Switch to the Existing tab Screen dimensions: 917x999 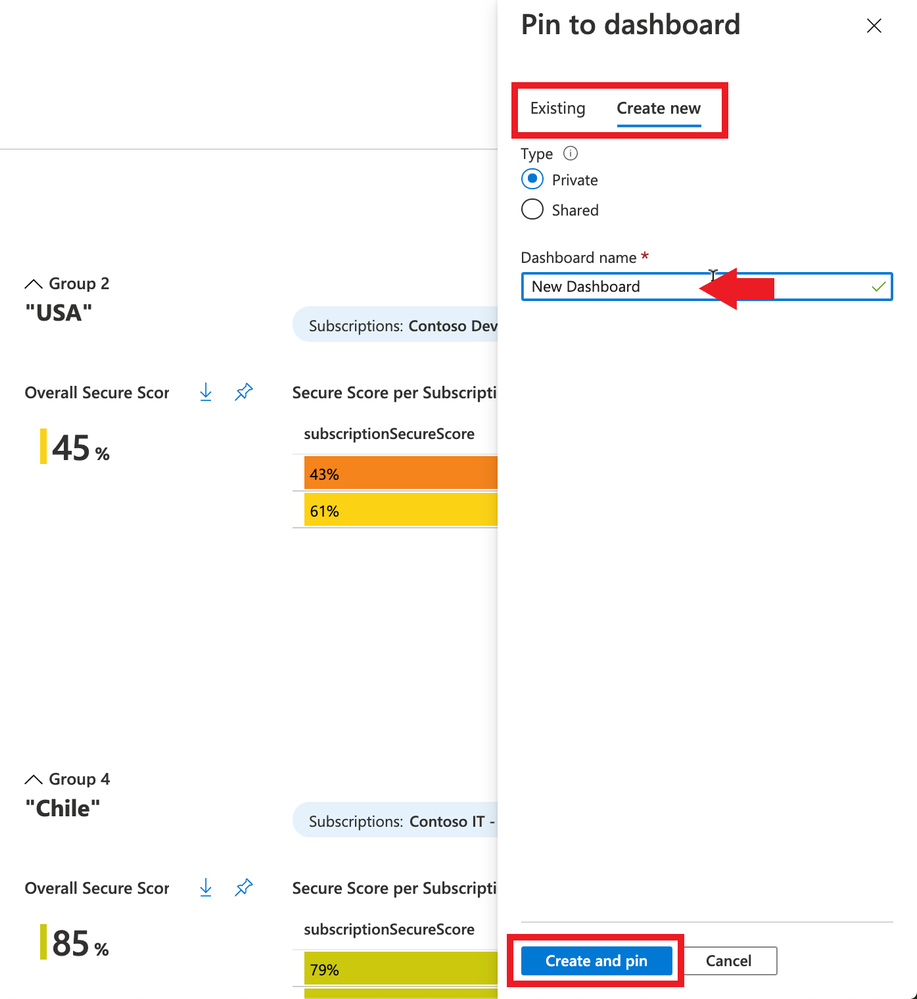point(558,108)
